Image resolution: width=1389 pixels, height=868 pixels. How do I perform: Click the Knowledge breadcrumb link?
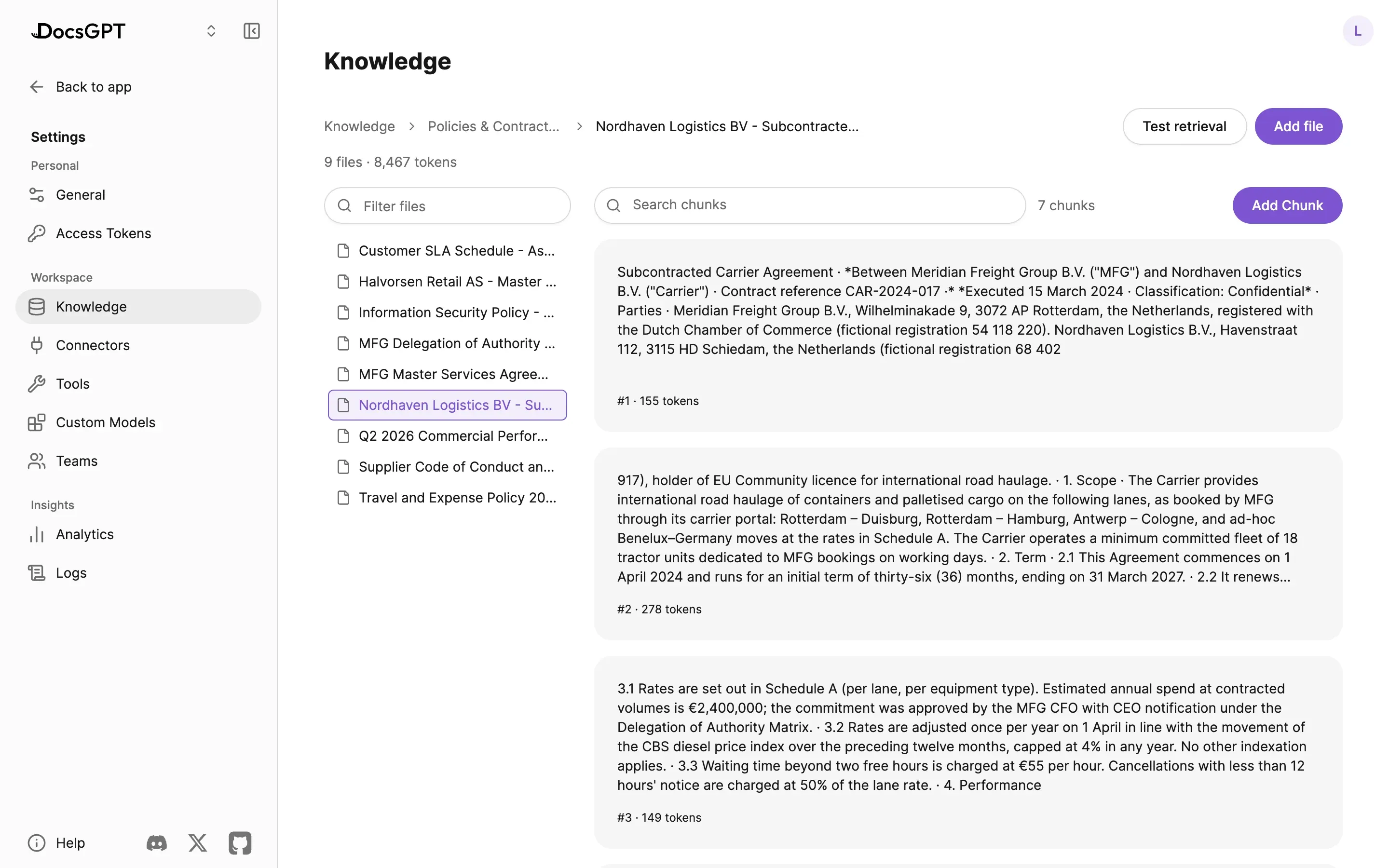click(359, 126)
